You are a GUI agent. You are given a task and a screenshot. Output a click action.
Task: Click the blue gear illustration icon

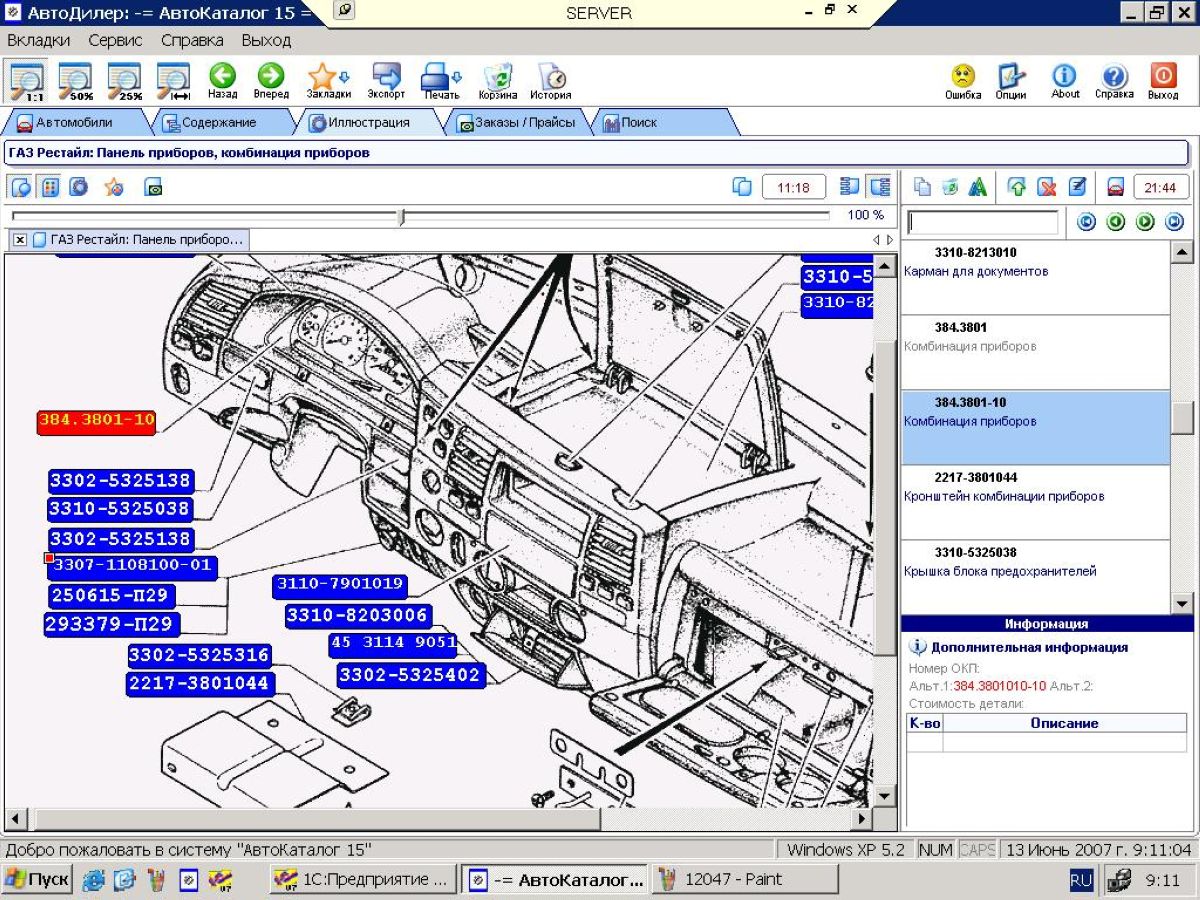pyautogui.click(x=79, y=187)
